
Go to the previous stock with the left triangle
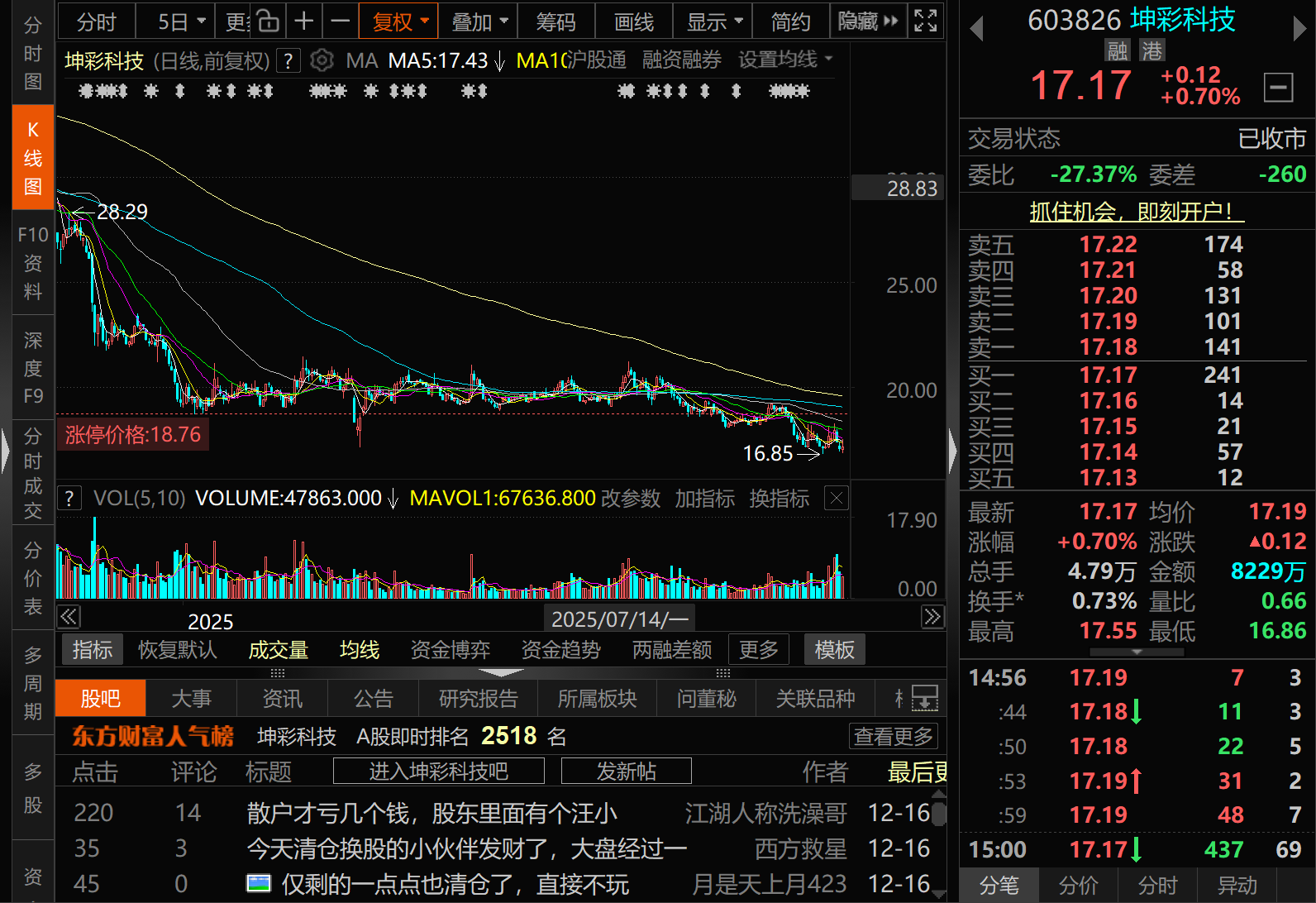click(976, 29)
